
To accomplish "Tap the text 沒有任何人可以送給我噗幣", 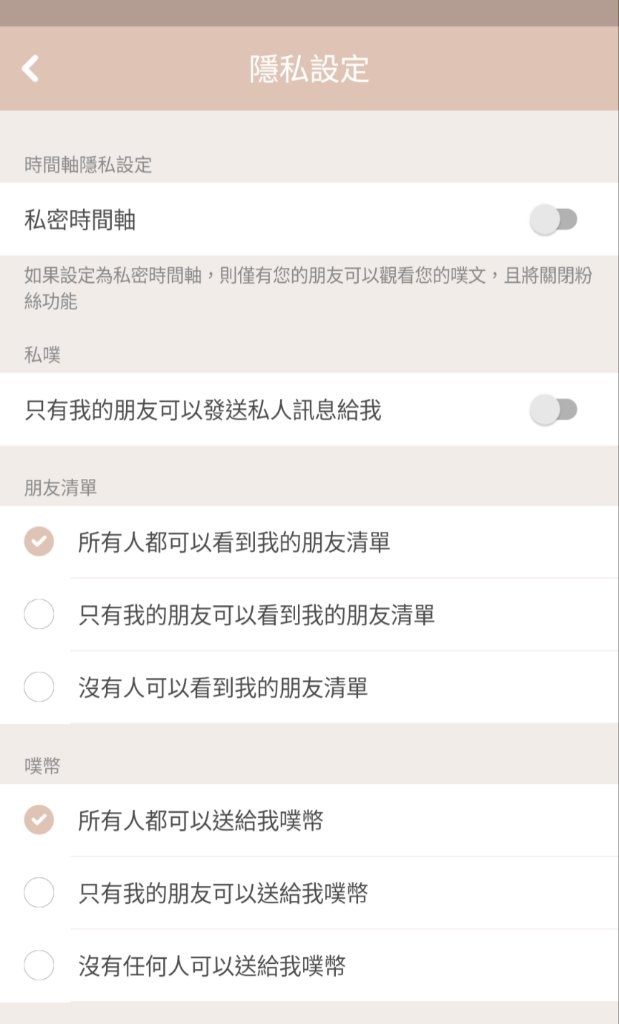I will [212, 966].
